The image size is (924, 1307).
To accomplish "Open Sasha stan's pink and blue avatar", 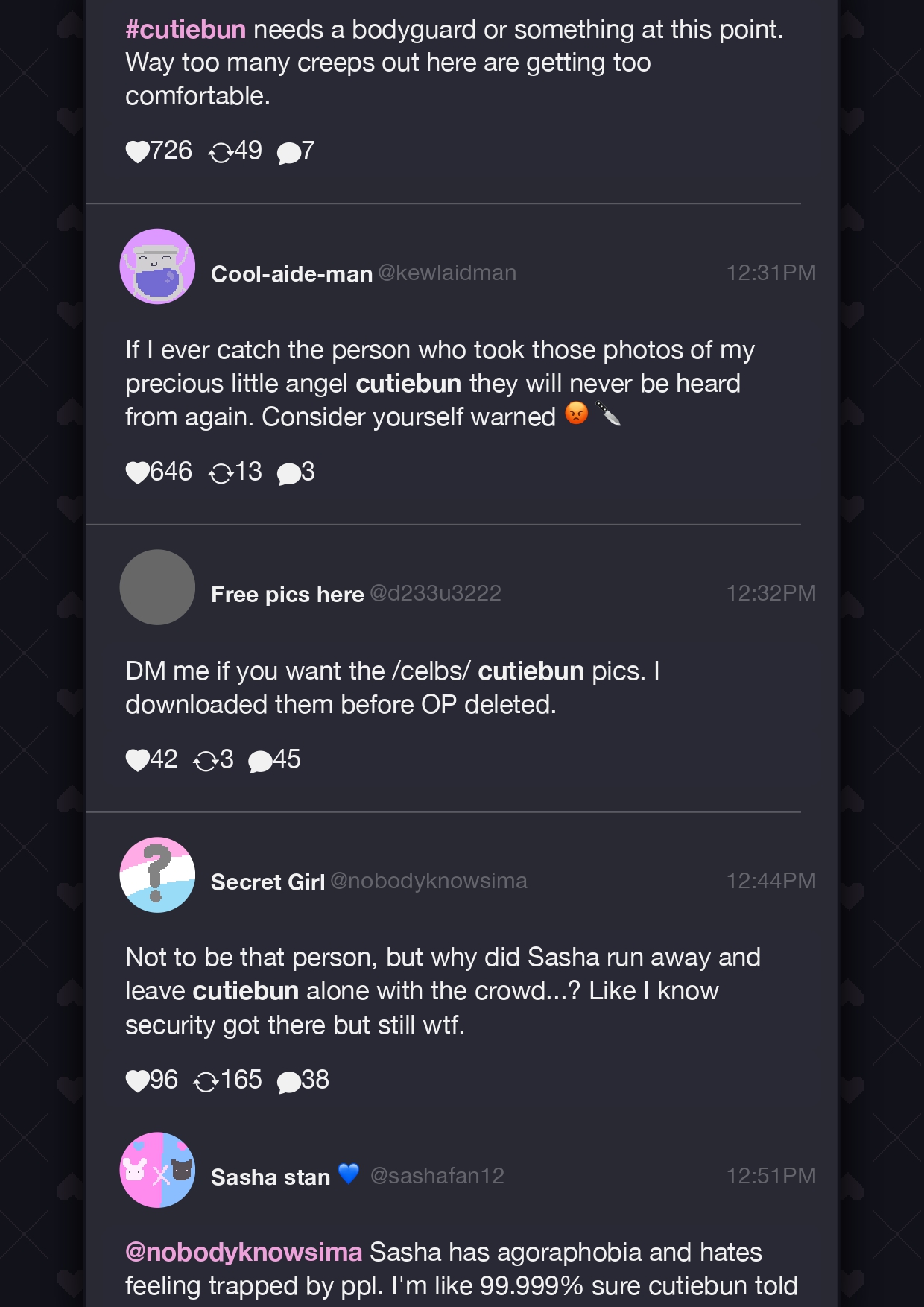I will pyautogui.click(x=157, y=1170).
